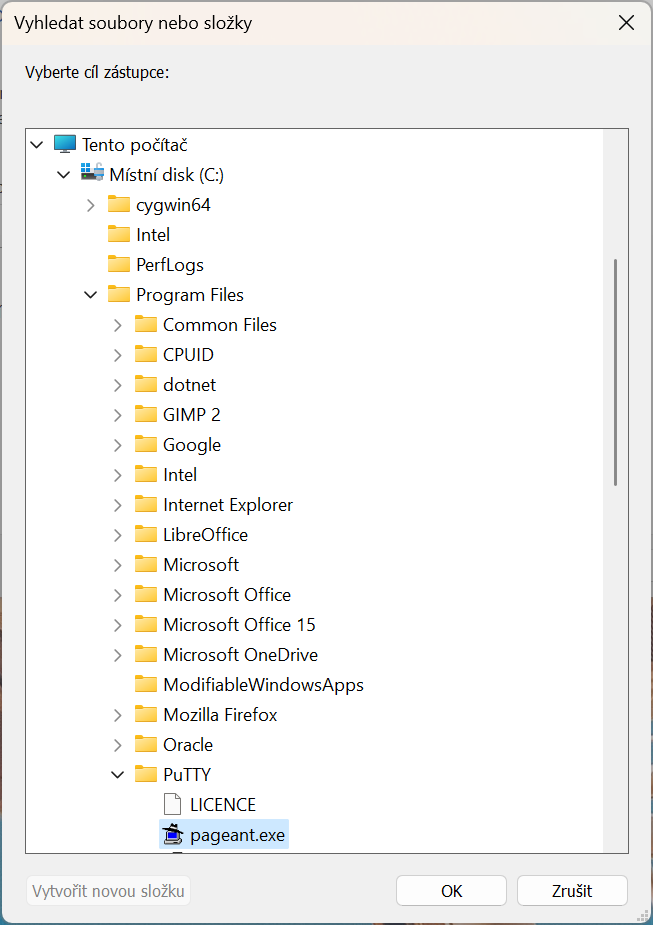Viewport: 653px width, 925px height.
Task: Click the PerfLogs folder icon
Action: tap(119, 264)
